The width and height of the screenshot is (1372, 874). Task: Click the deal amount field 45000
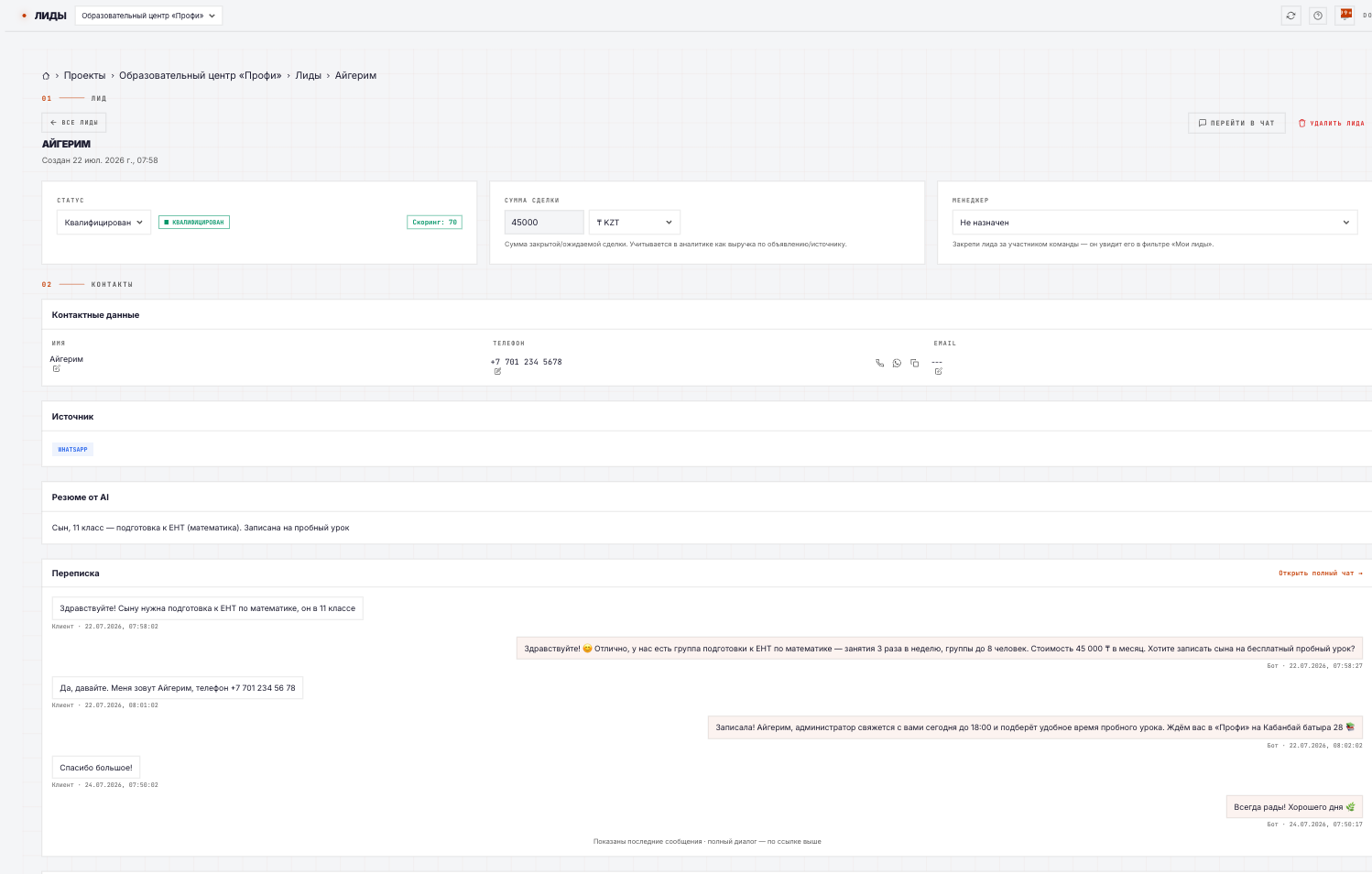(544, 223)
